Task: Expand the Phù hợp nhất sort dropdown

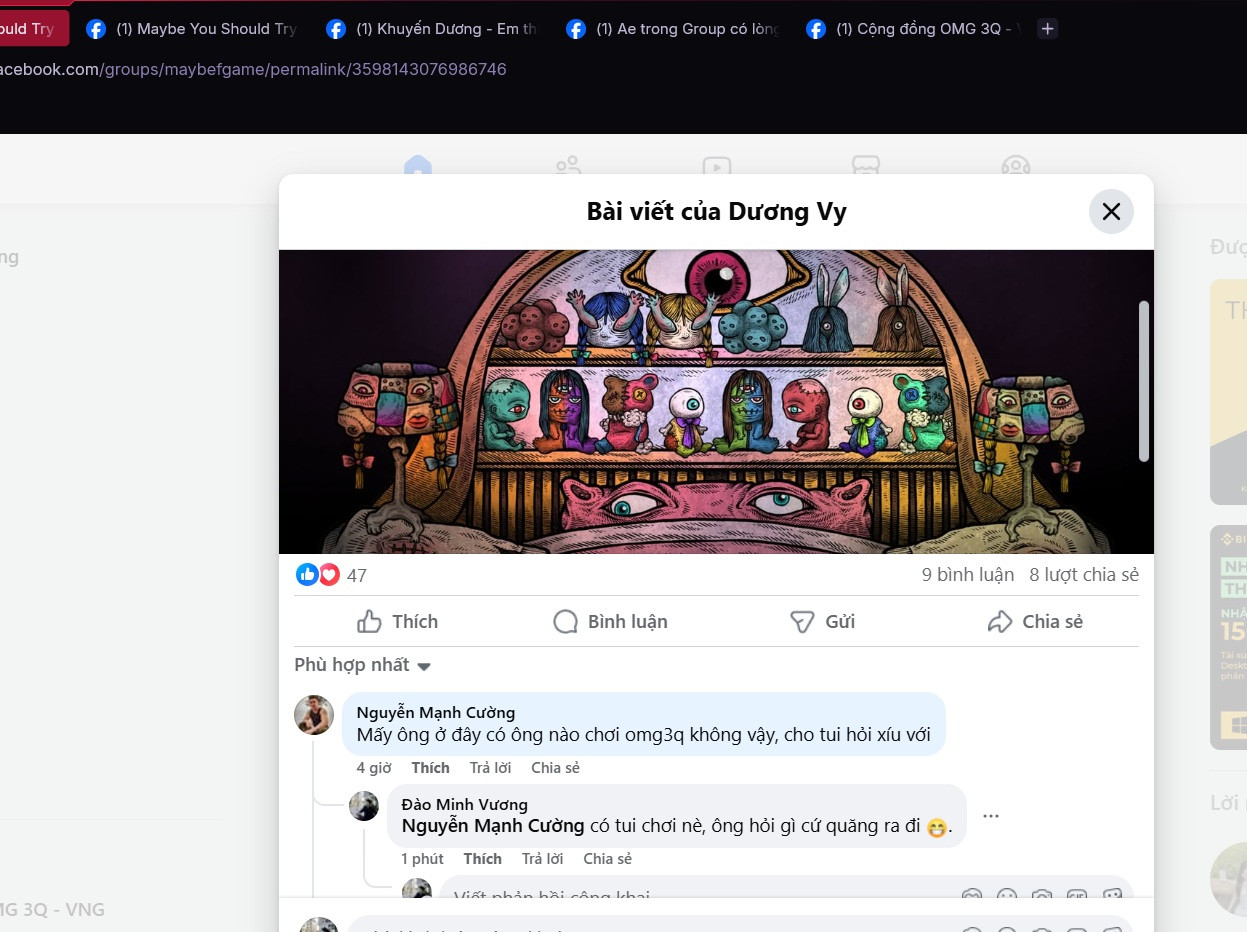Action: 362,665
